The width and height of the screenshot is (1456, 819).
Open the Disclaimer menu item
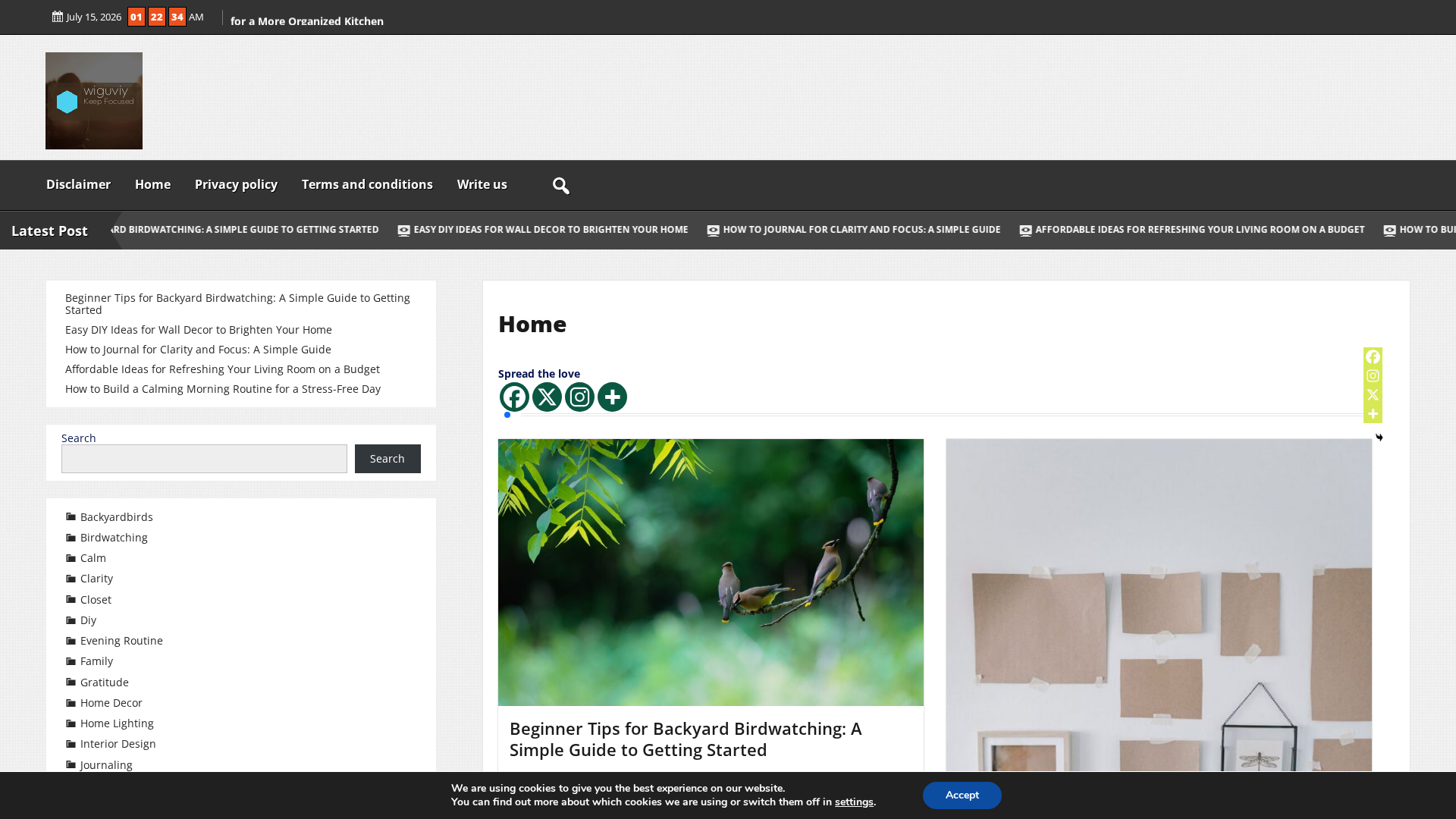click(78, 184)
